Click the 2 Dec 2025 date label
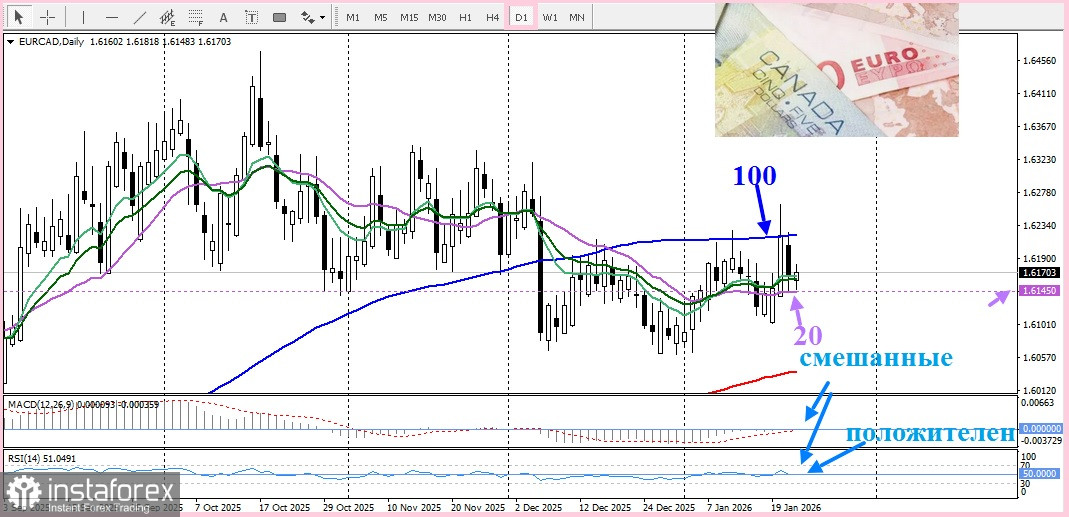 [x=539, y=508]
